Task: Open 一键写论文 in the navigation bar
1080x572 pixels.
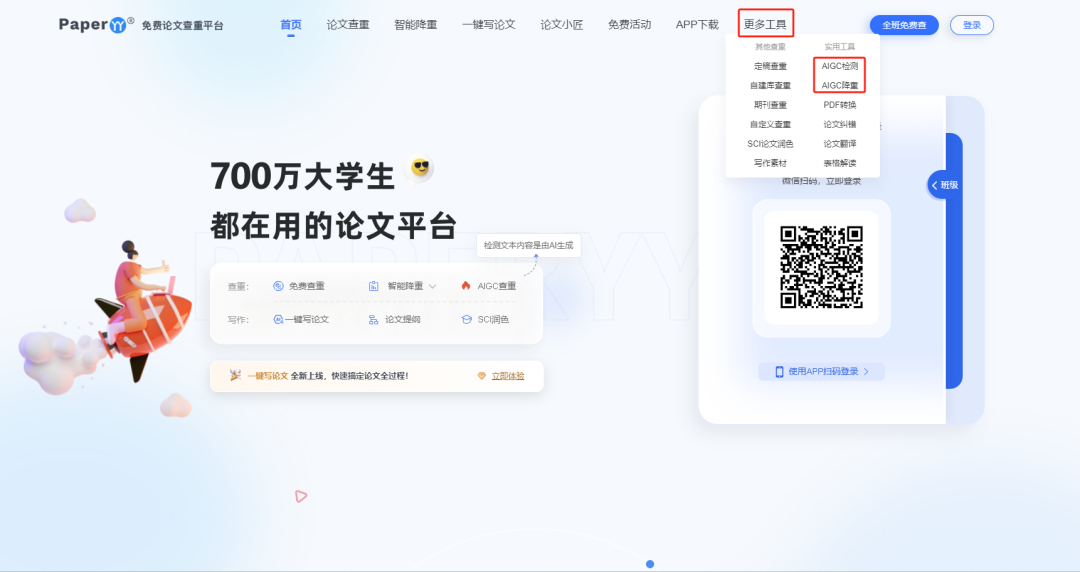Action: tap(488, 25)
